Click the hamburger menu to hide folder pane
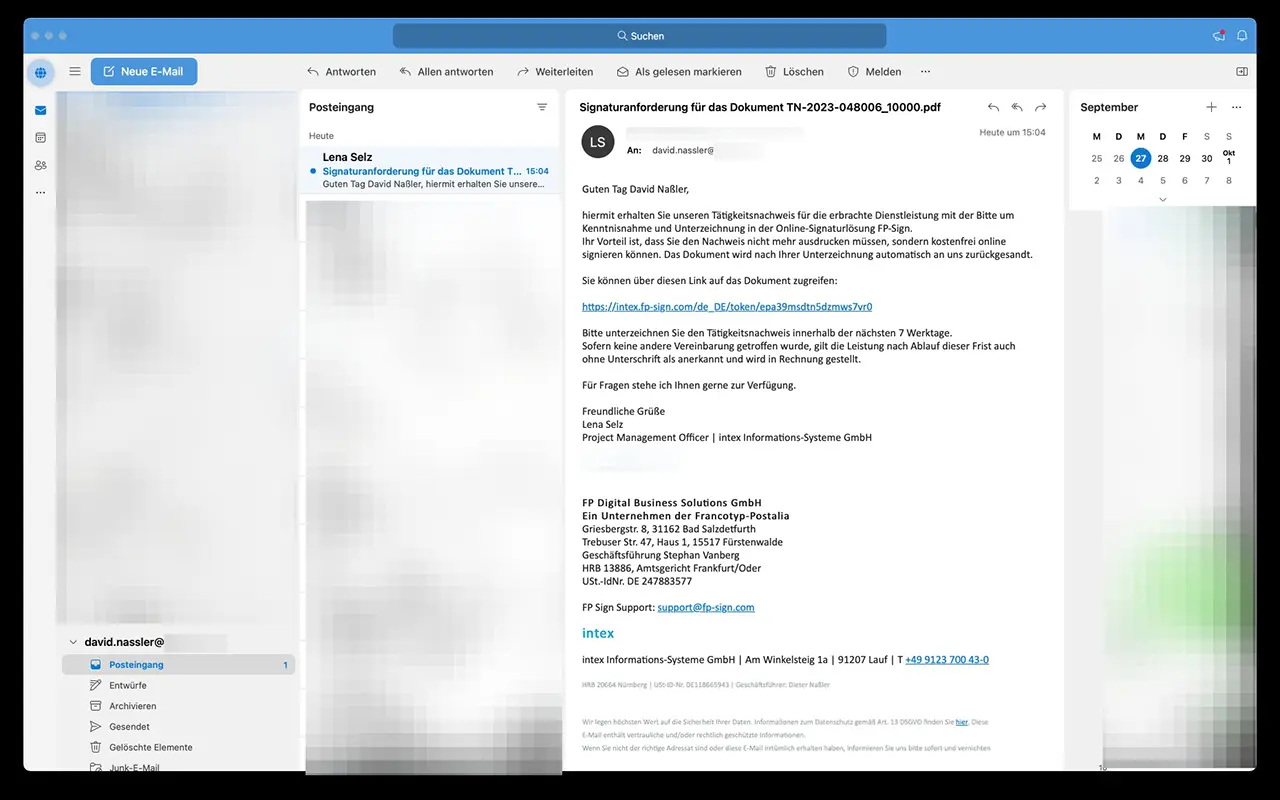The width and height of the screenshot is (1280, 800). 75,72
